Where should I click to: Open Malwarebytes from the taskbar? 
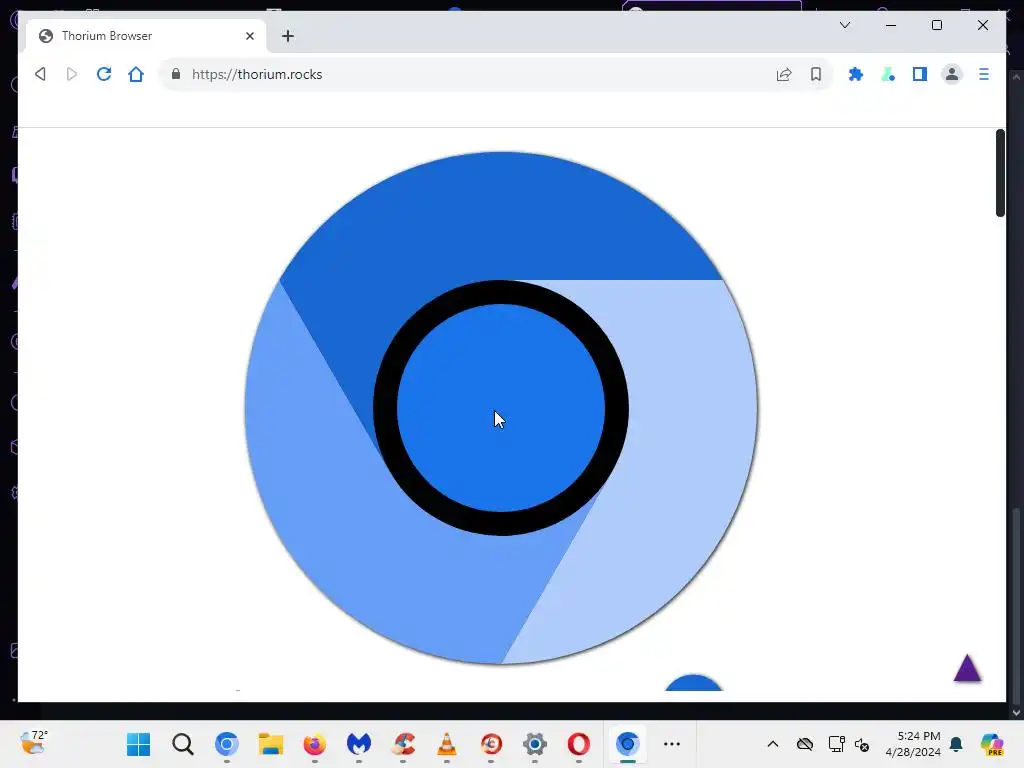[x=359, y=744]
